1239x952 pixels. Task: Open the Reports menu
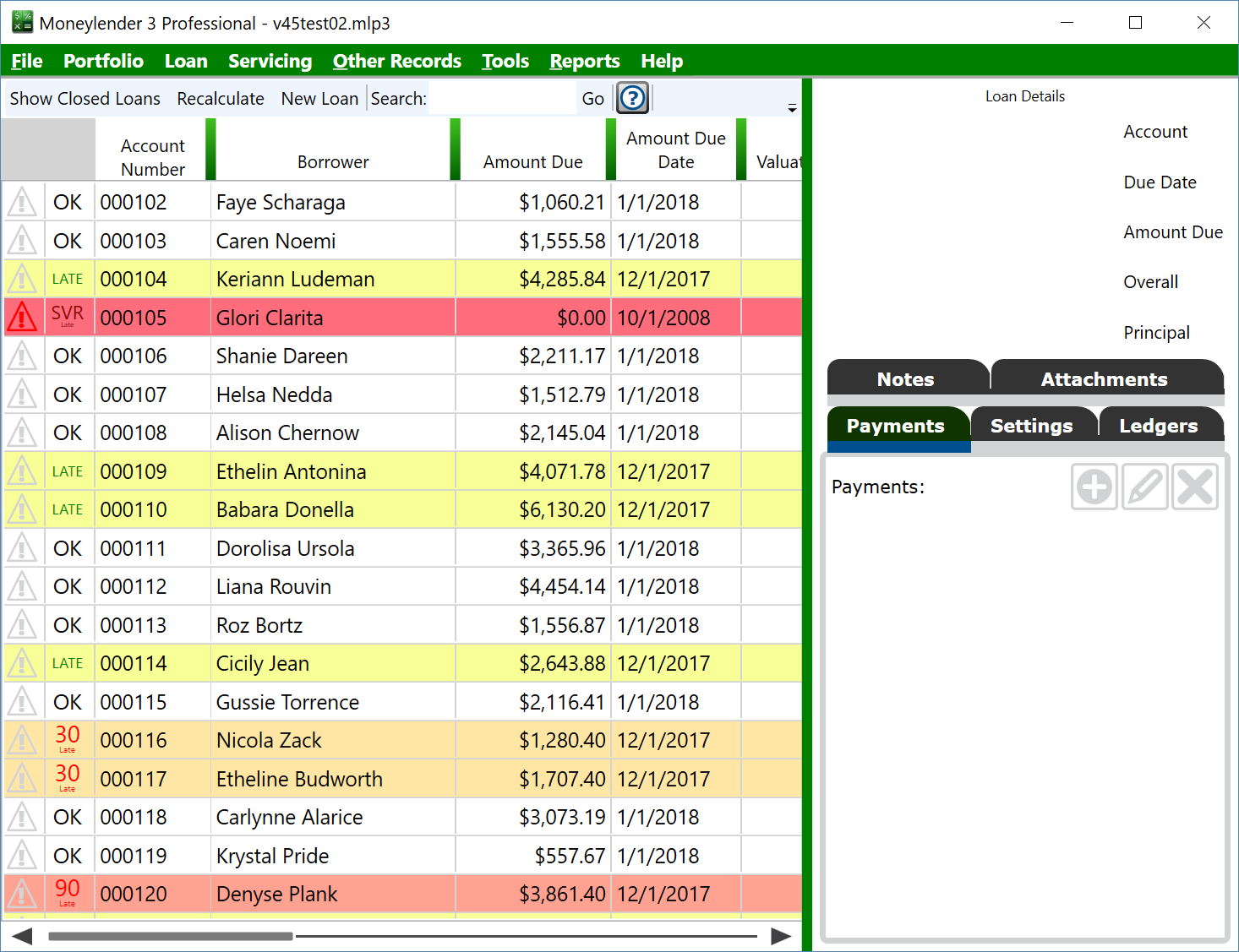pos(585,61)
